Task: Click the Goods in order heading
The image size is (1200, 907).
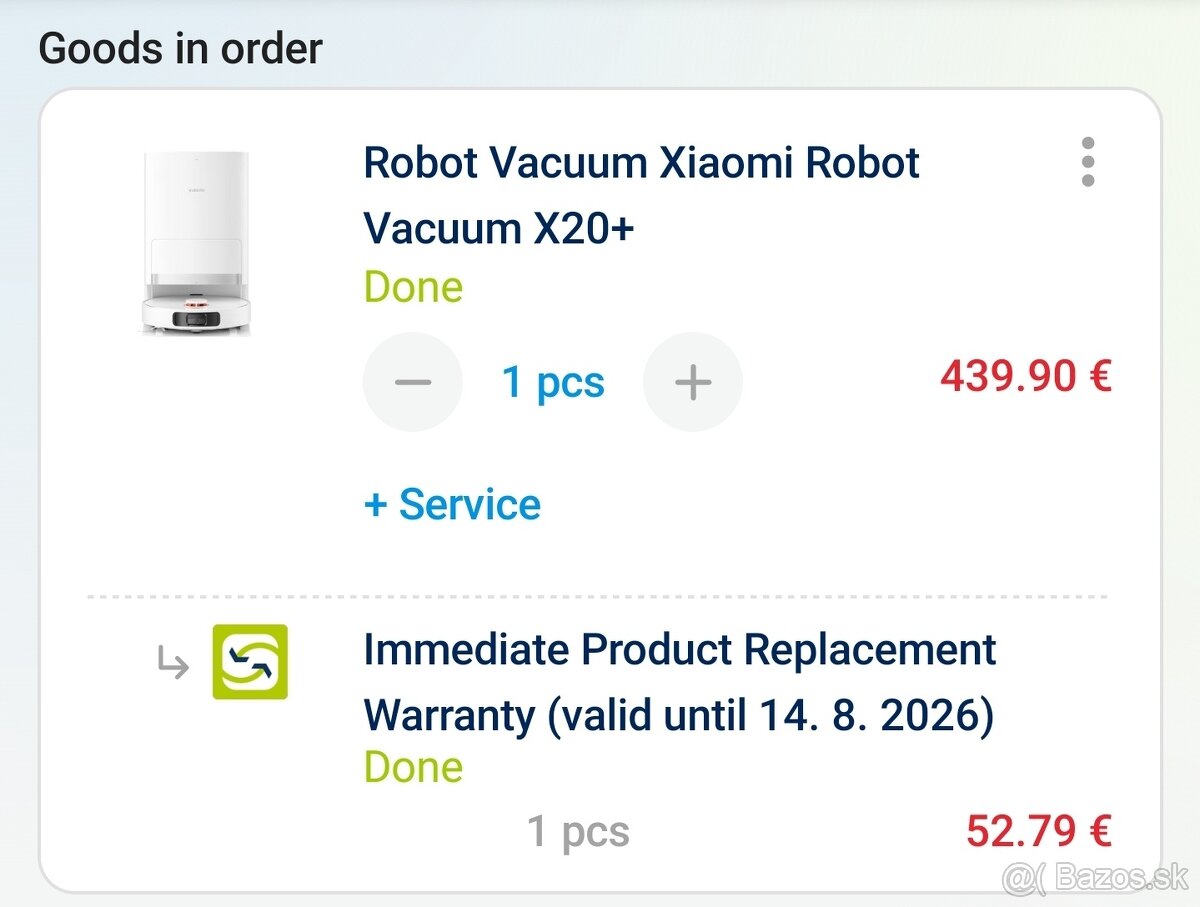Action: pyautogui.click(x=181, y=47)
